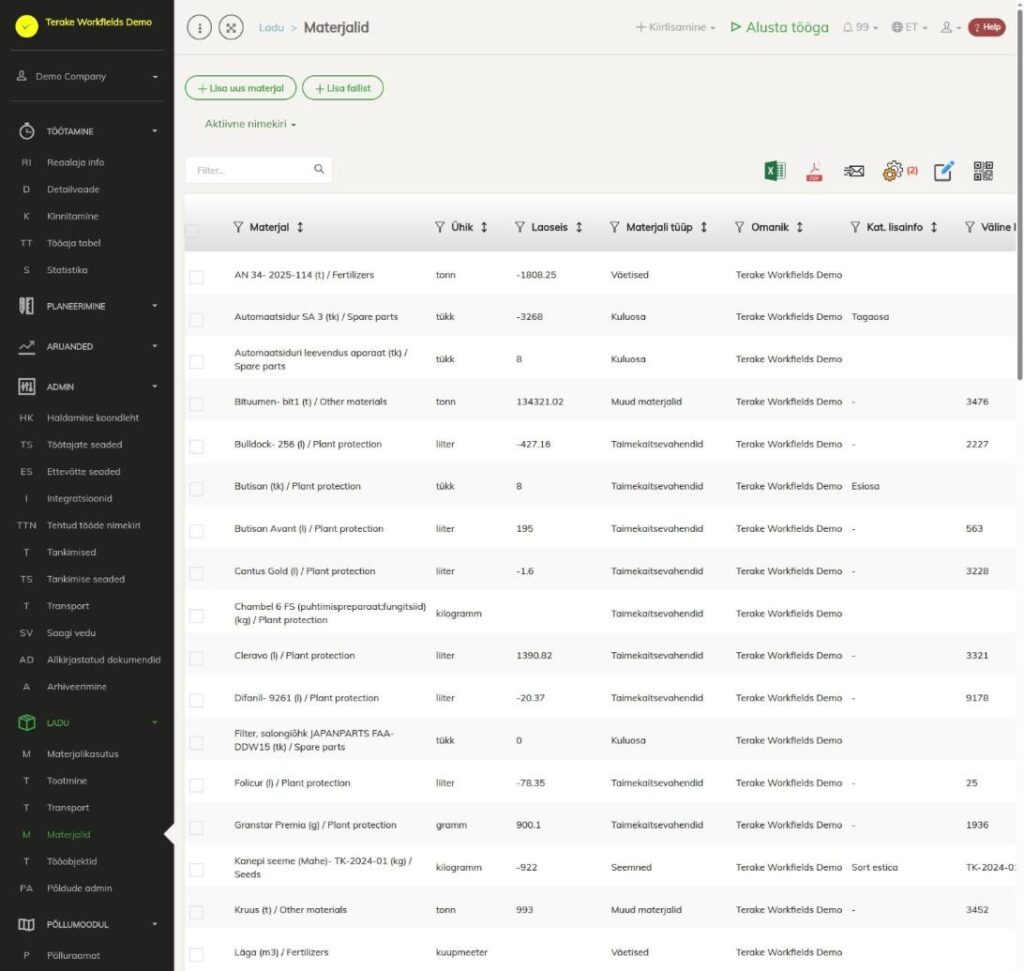
Task: Tick the checkbox for AN 34- 2025-114 row
Action: pos(196,277)
